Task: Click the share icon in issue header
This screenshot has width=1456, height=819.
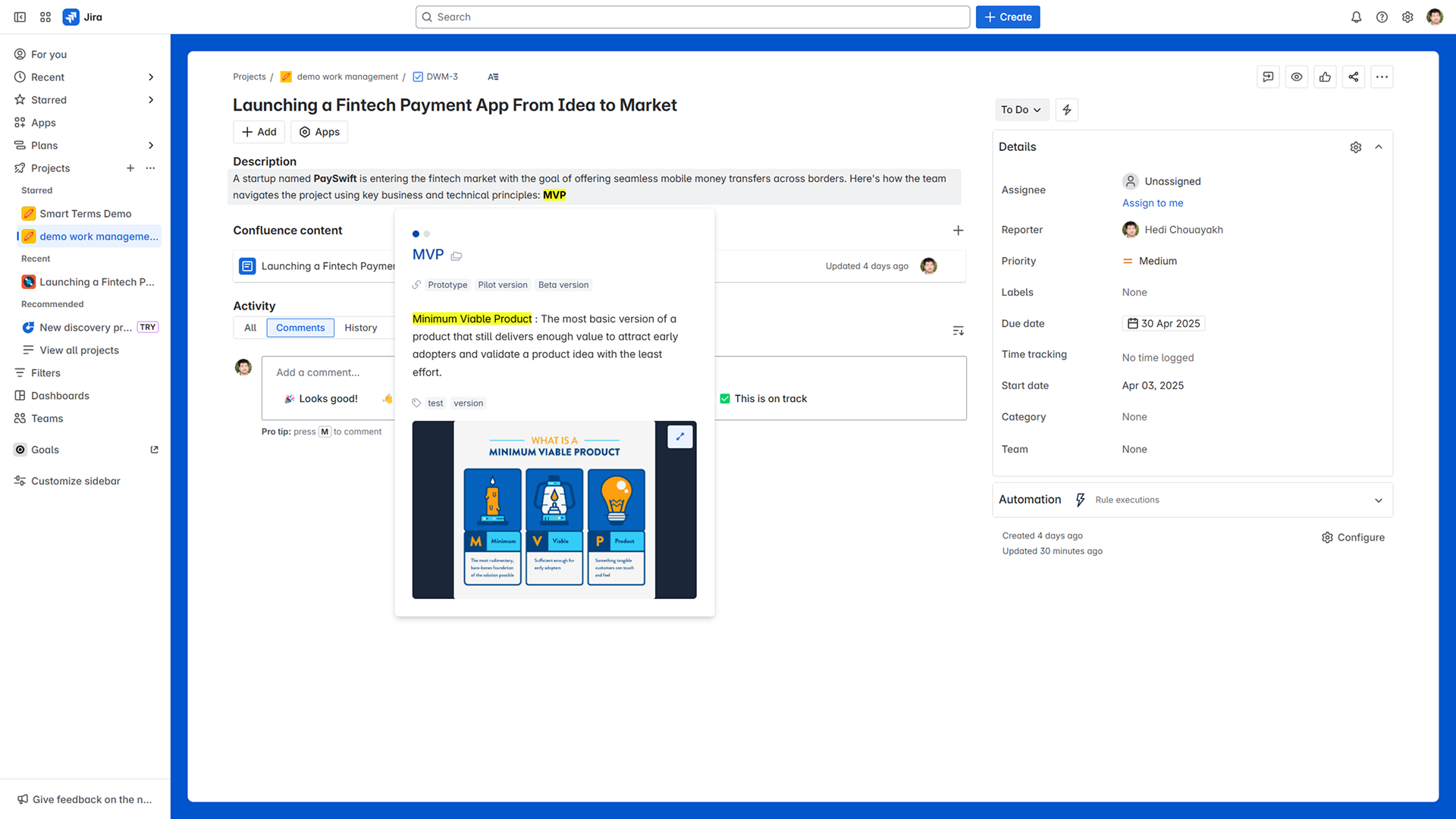Action: [1354, 77]
